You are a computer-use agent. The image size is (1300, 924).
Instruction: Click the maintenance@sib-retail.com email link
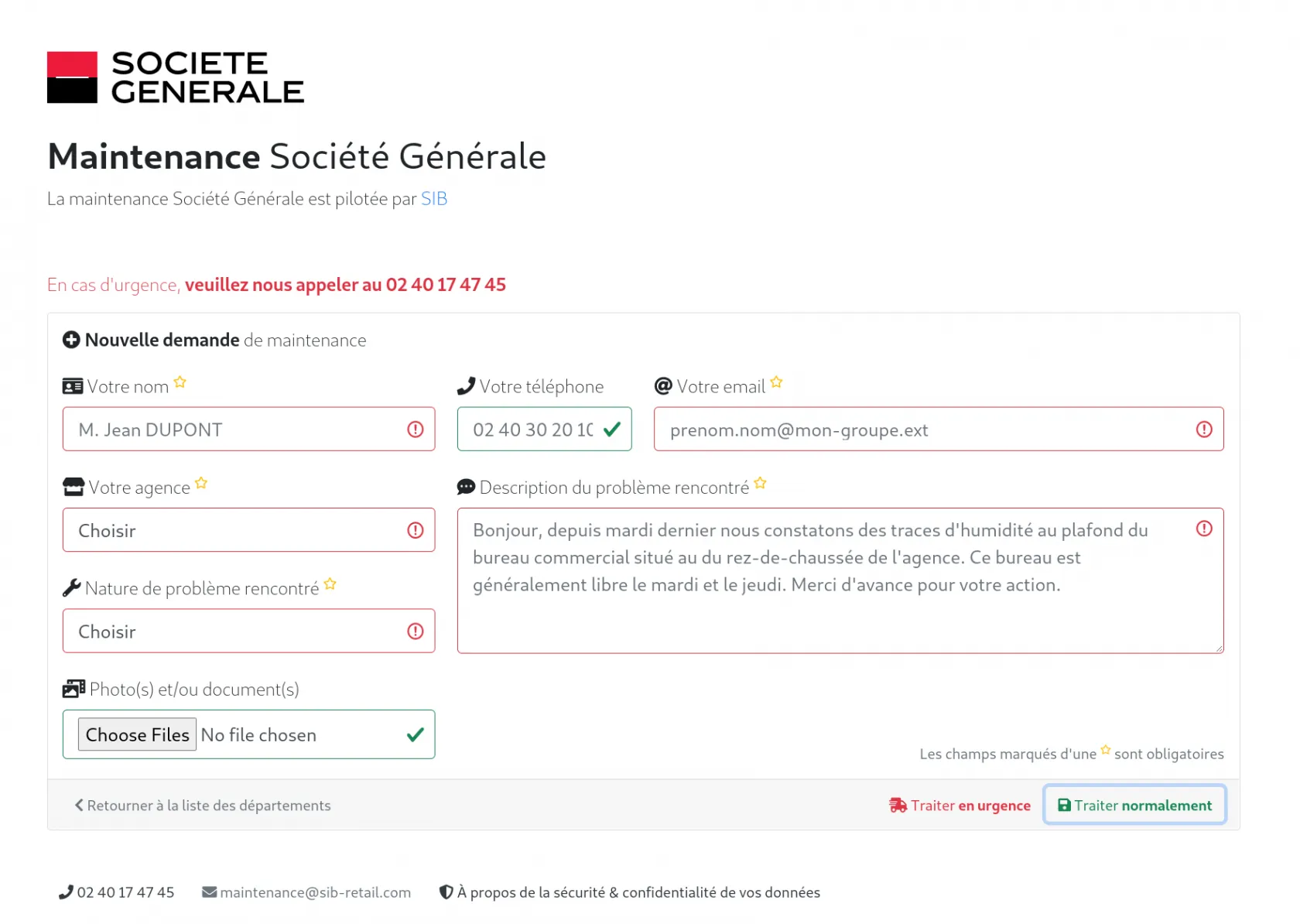pyautogui.click(x=314, y=892)
